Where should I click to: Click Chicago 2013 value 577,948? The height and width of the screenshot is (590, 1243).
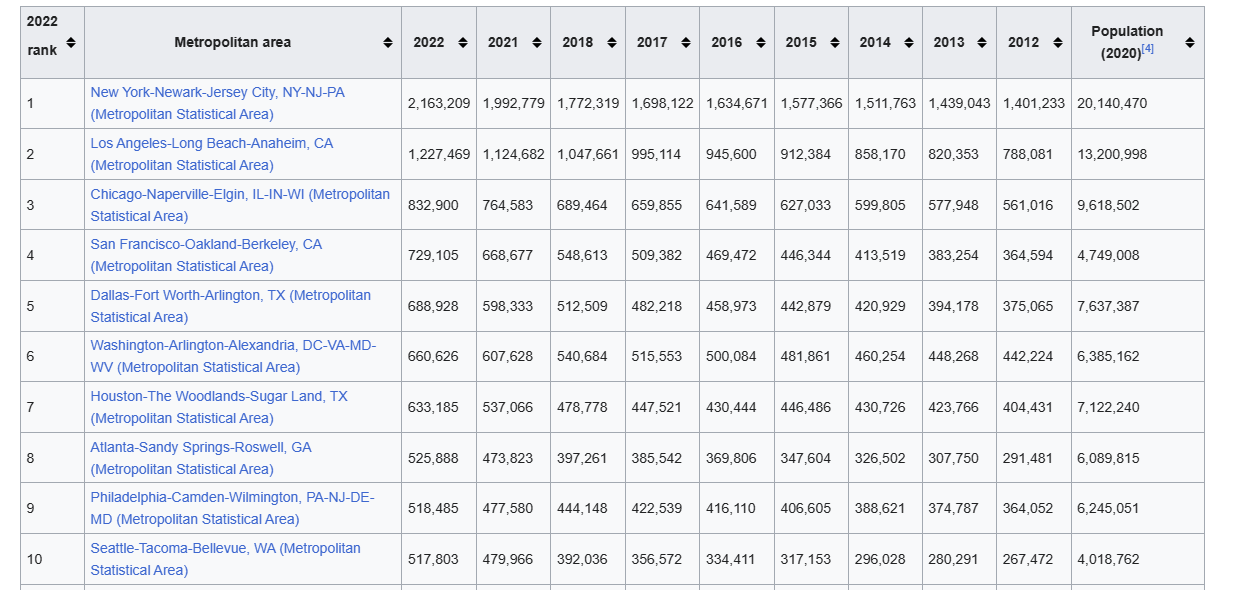coord(954,205)
